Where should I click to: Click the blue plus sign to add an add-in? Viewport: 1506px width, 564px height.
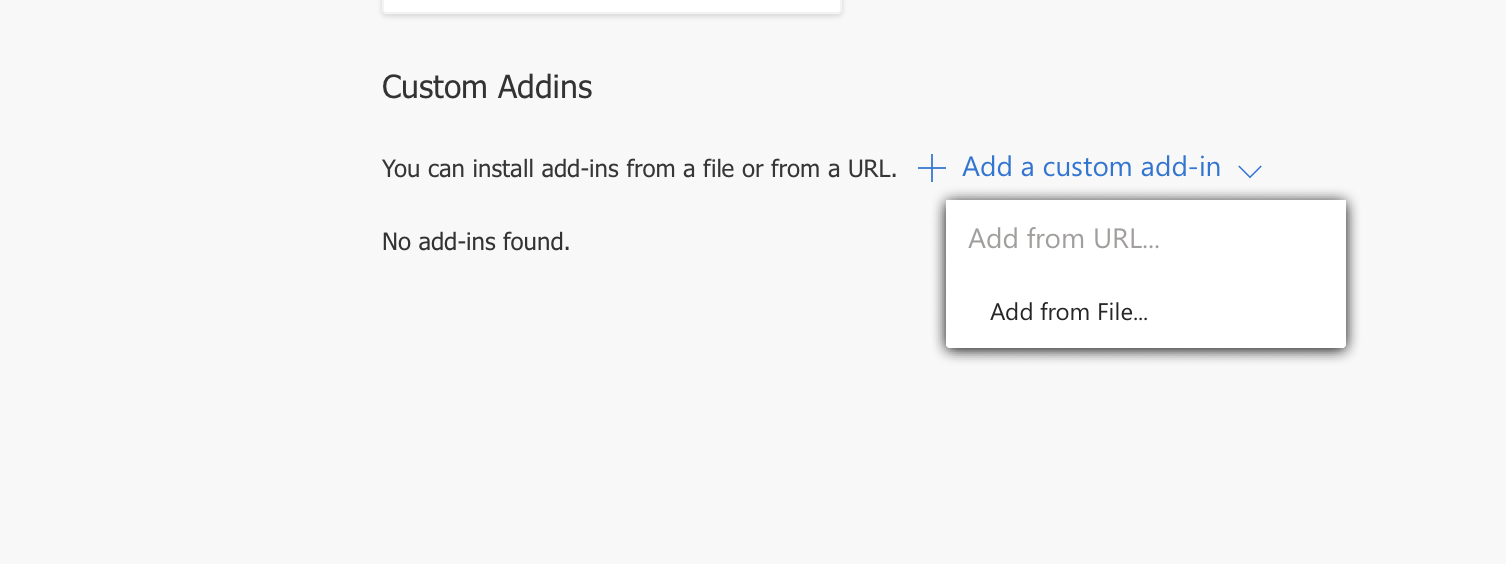932,169
